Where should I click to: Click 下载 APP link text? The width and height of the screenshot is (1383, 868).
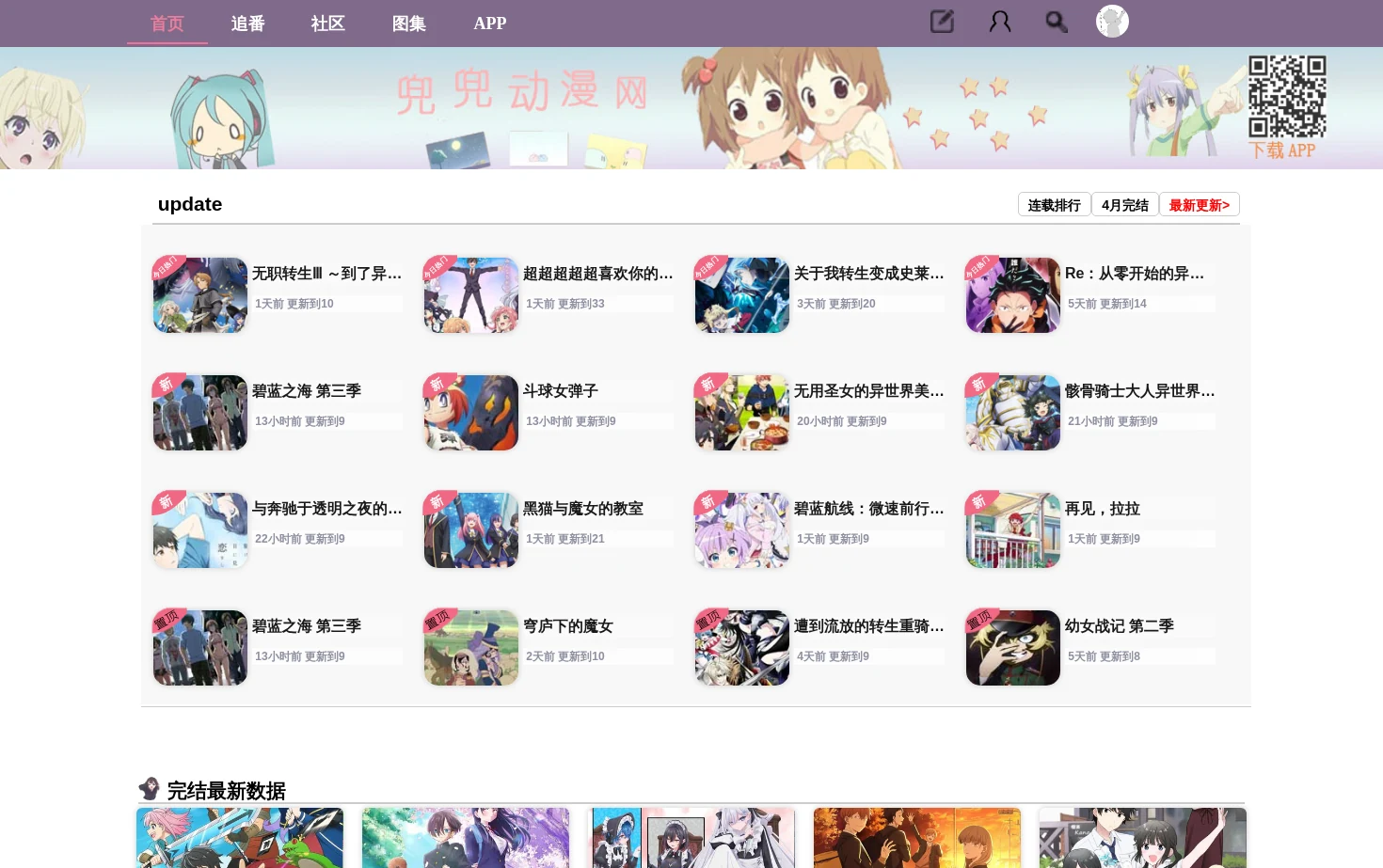click(1282, 150)
